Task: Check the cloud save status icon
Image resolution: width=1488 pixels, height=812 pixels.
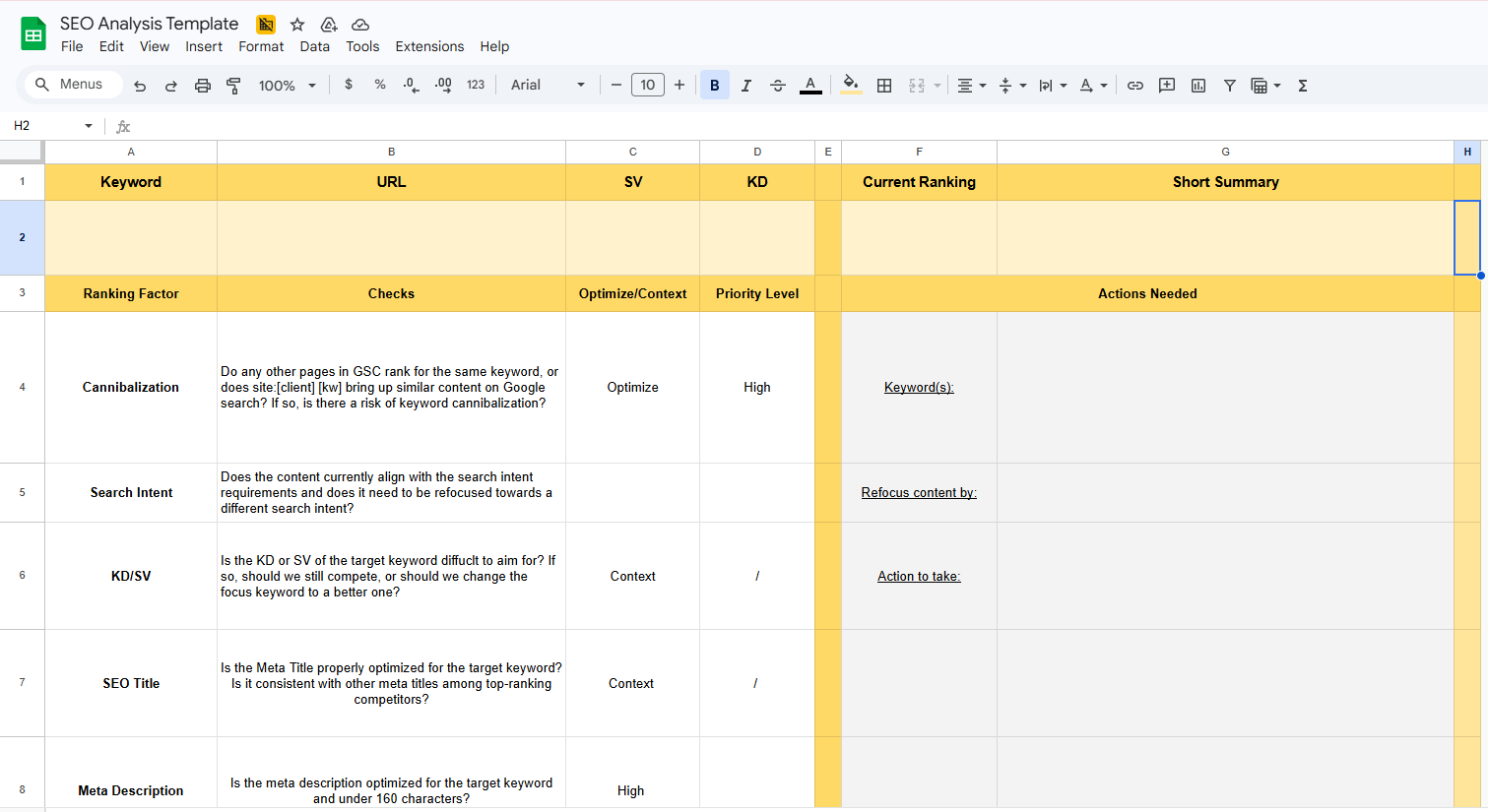Action: point(360,24)
